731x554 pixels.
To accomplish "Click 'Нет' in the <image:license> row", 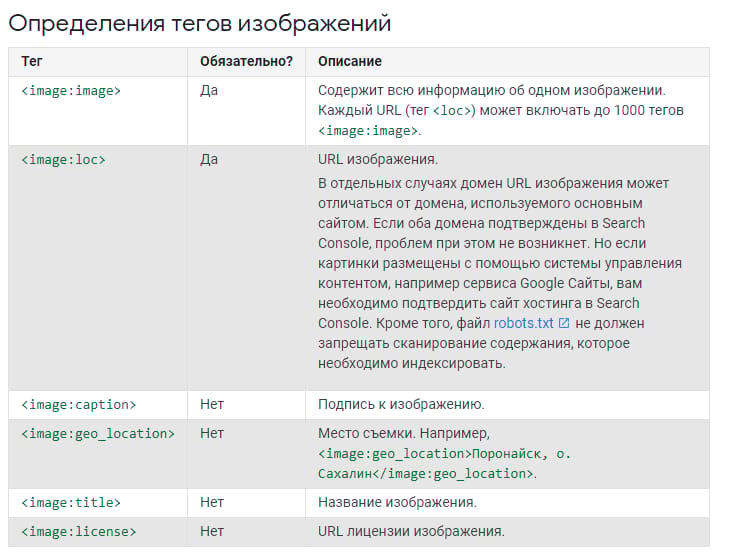I will (x=212, y=531).
